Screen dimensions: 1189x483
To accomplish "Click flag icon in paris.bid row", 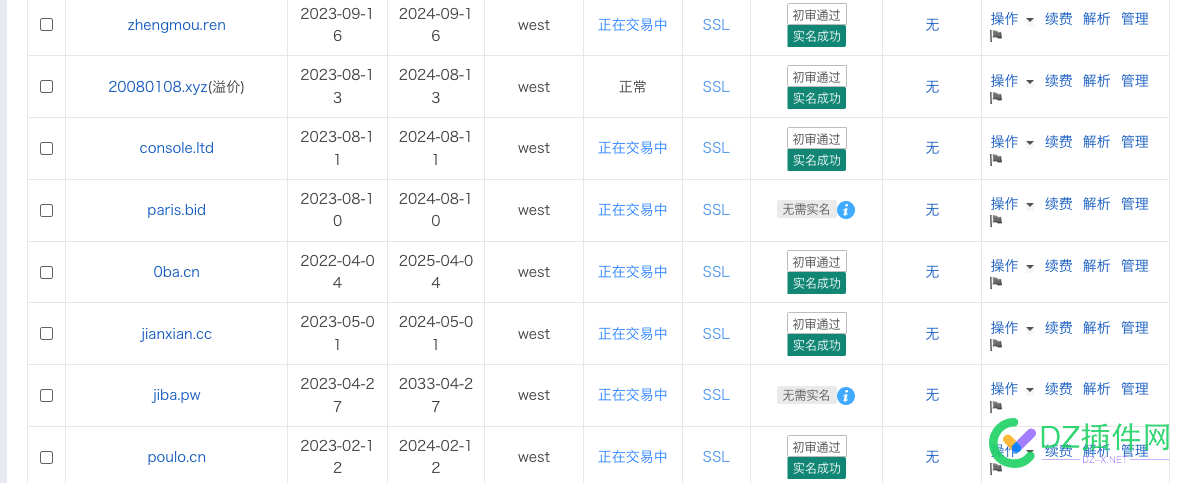I will [x=996, y=221].
